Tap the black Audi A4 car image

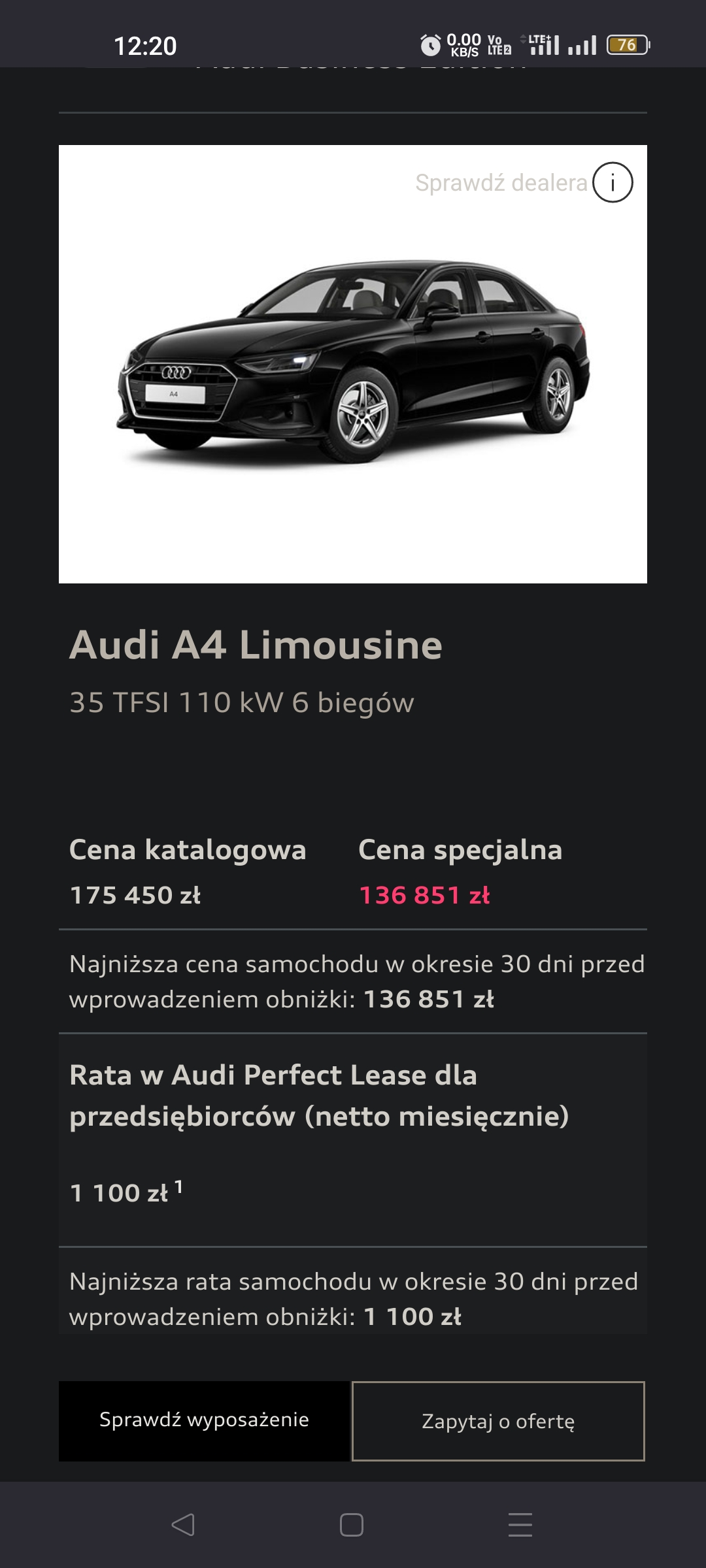[353, 363]
